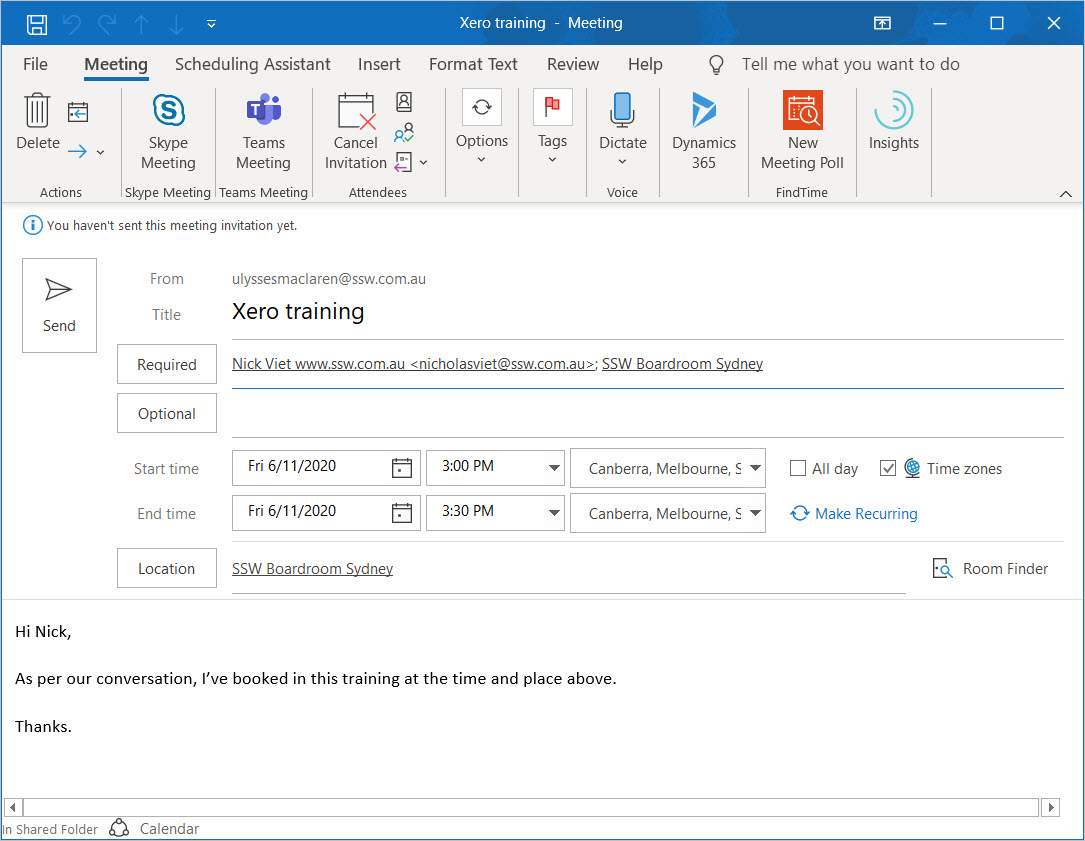Save the meeting using the disk icon
The height and width of the screenshot is (841, 1085).
(37, 23)
